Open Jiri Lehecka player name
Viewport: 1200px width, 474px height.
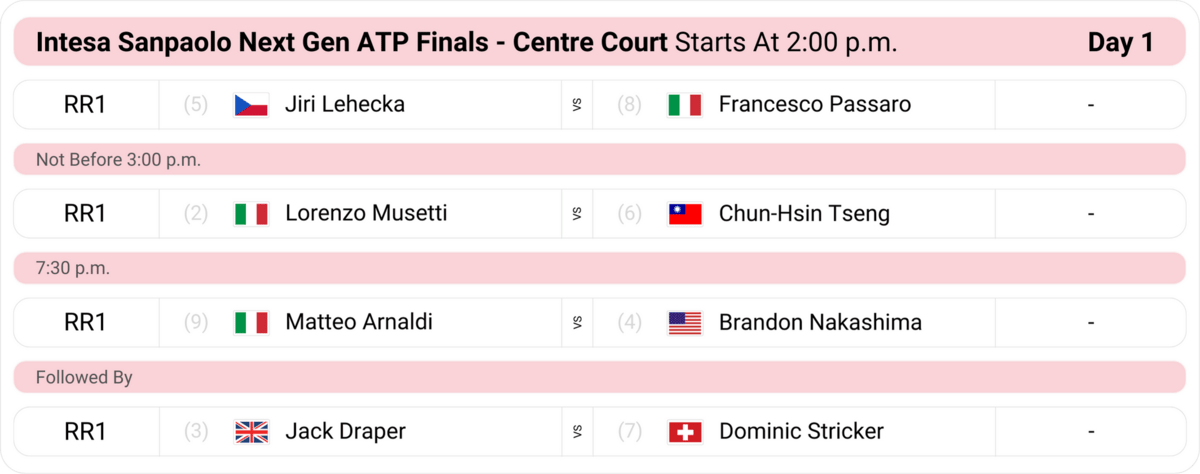pos(345,105)
